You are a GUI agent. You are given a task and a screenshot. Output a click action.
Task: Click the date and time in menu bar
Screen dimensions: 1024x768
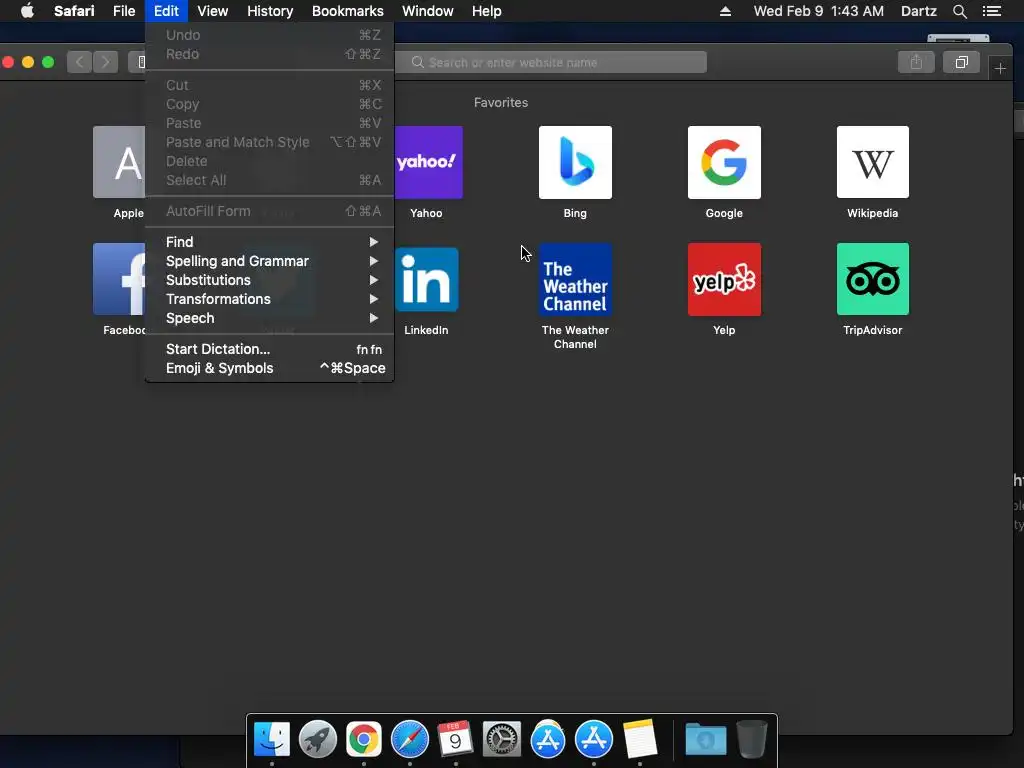point(818,11)
